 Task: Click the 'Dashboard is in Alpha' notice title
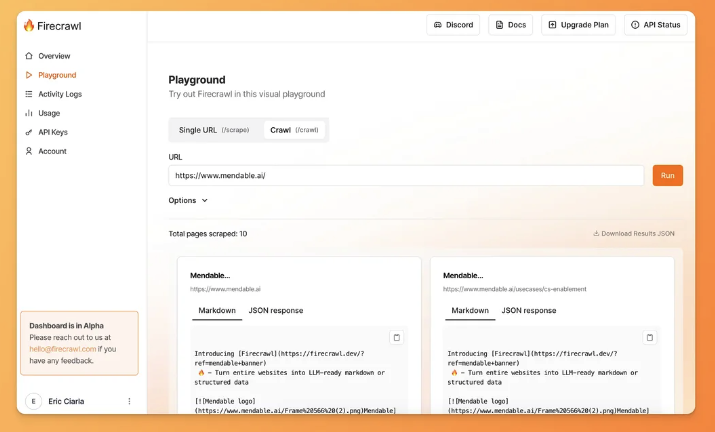(x=67, y=326)
